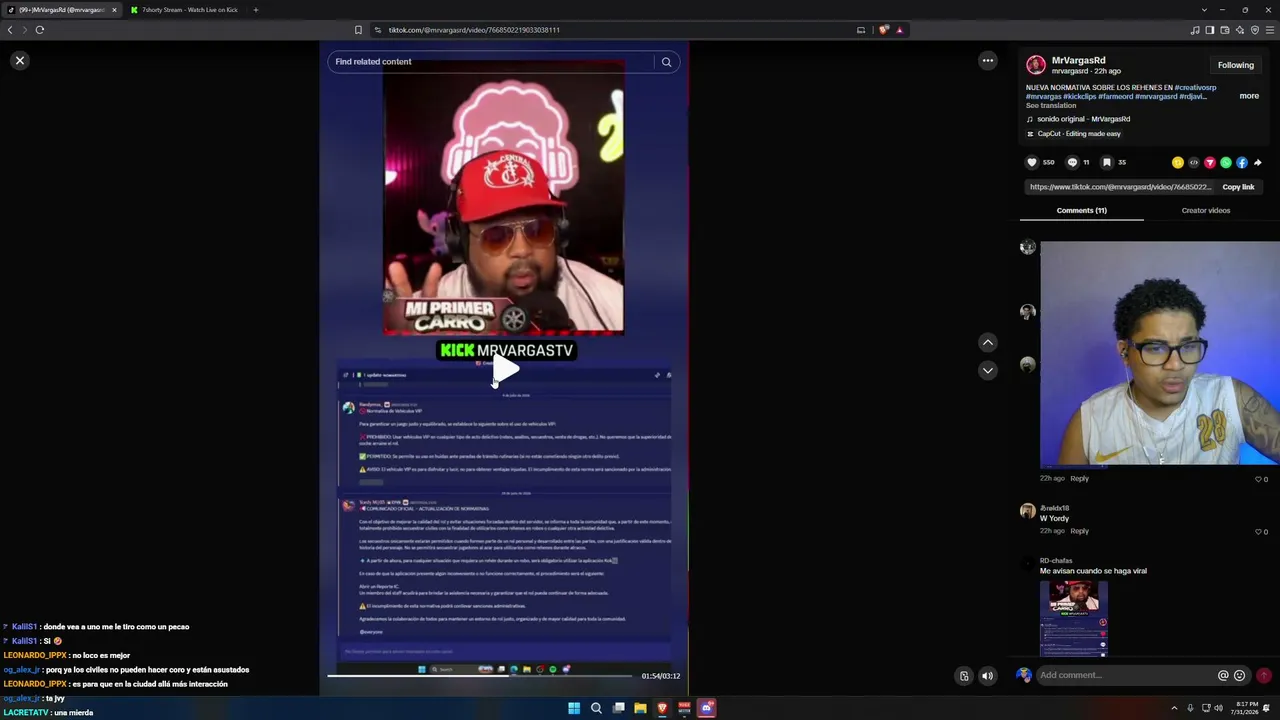
Task: Open more share options arrow
Action: tap(1258, 162)
